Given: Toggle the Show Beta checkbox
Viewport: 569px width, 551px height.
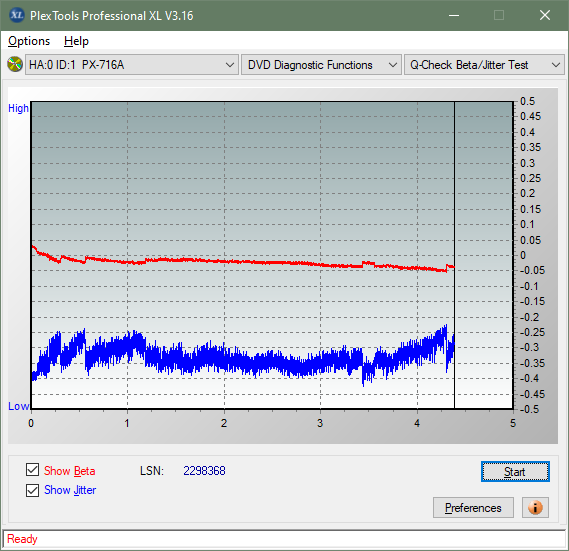Looking at the screenshot, I should coord(32,469).
